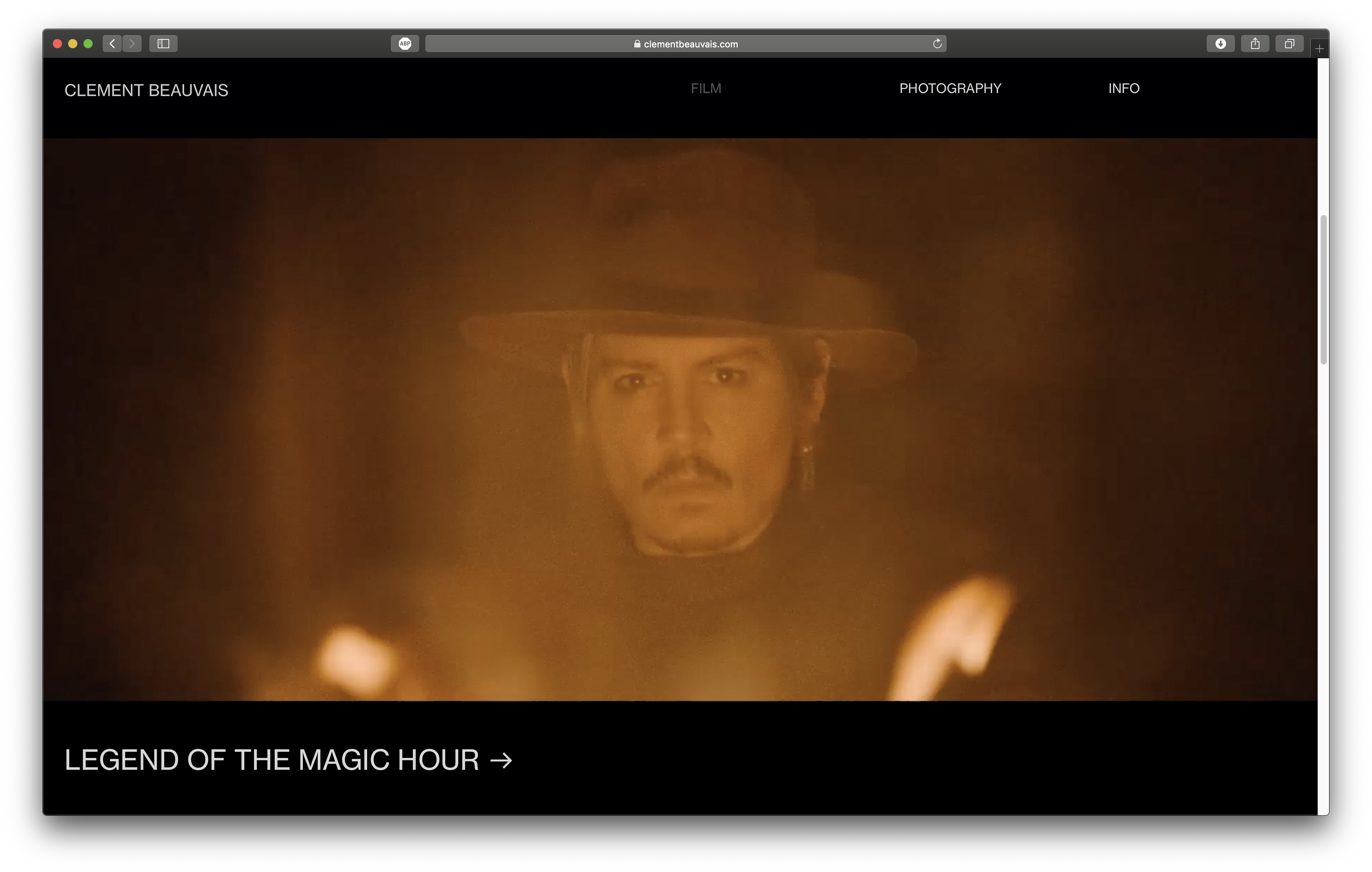This screenshot has width=1372, height=872.
Task: Open the Safari downloads list
Action: (1220, 44)
